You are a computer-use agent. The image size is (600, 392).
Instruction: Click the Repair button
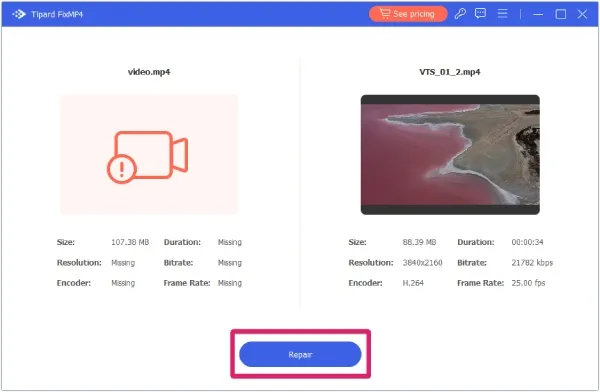click(300, 354)
